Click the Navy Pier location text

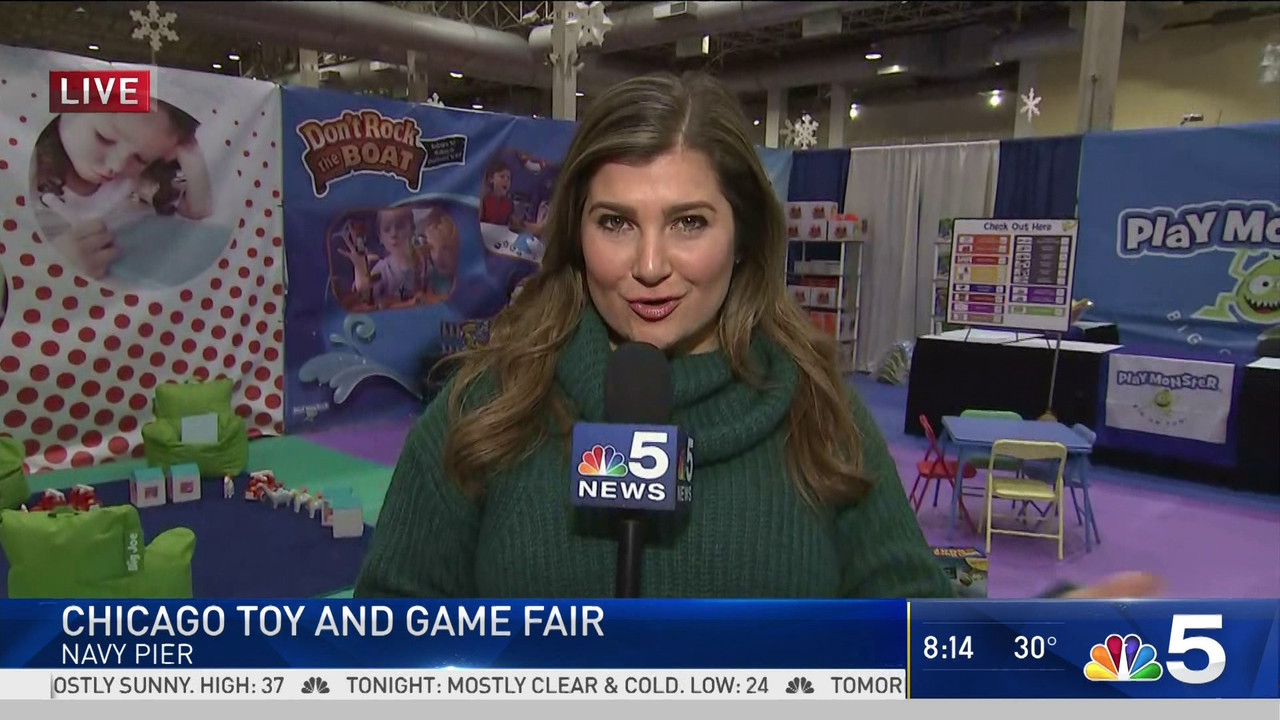coord(127,655)
